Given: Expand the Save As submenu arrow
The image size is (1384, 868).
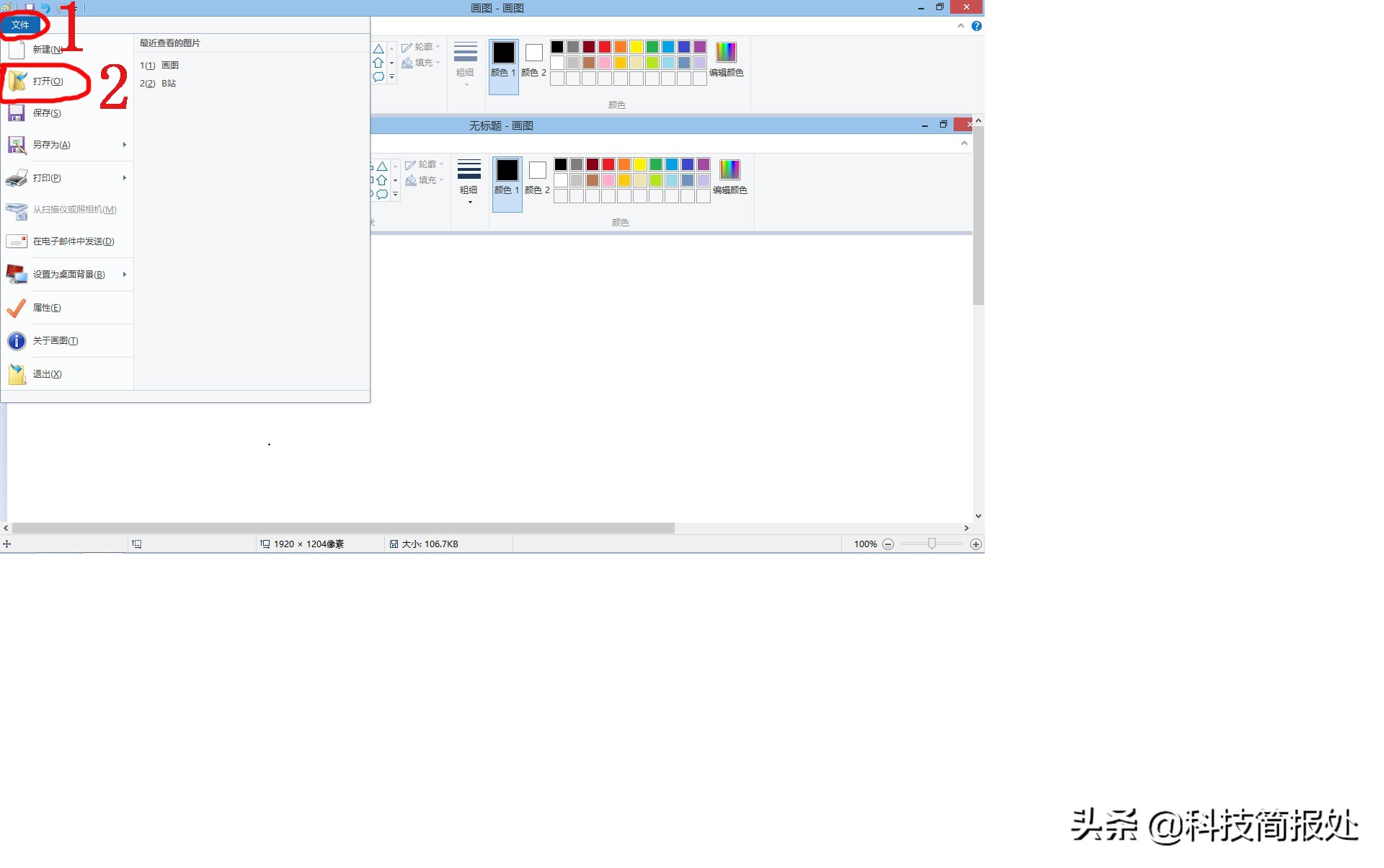Looking at the screenshot, I should 125,145.
